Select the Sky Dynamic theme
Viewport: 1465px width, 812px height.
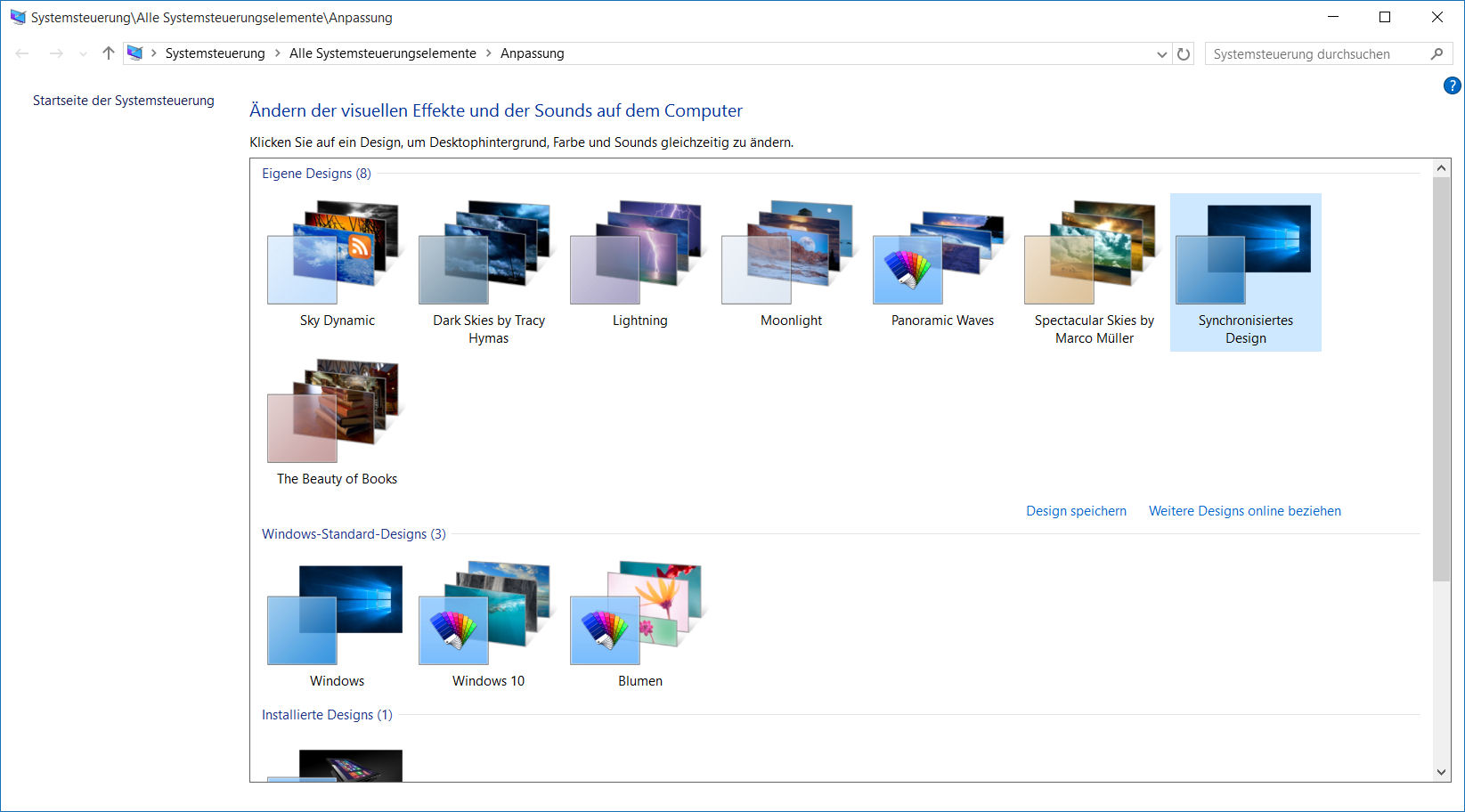pyautogui.click(x=337, y=264)
